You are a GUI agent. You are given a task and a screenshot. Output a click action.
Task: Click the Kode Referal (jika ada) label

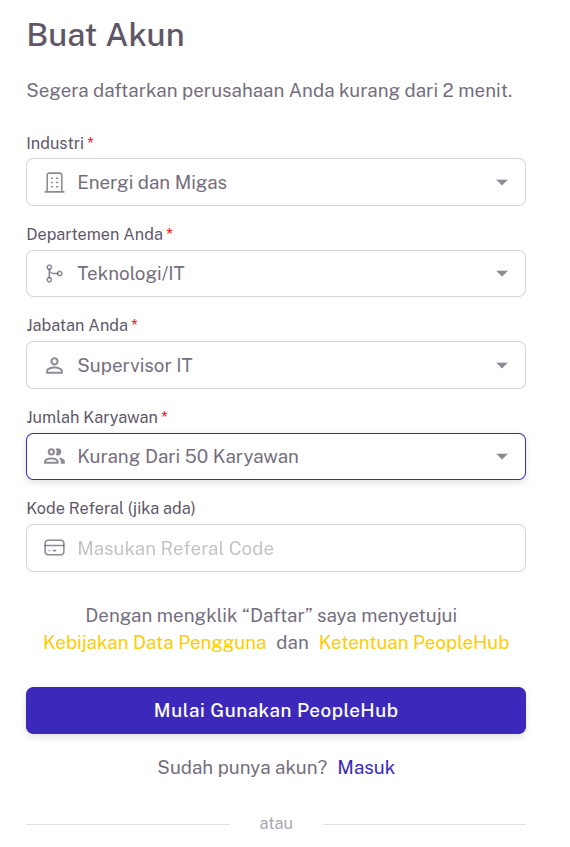coord(111,508)
